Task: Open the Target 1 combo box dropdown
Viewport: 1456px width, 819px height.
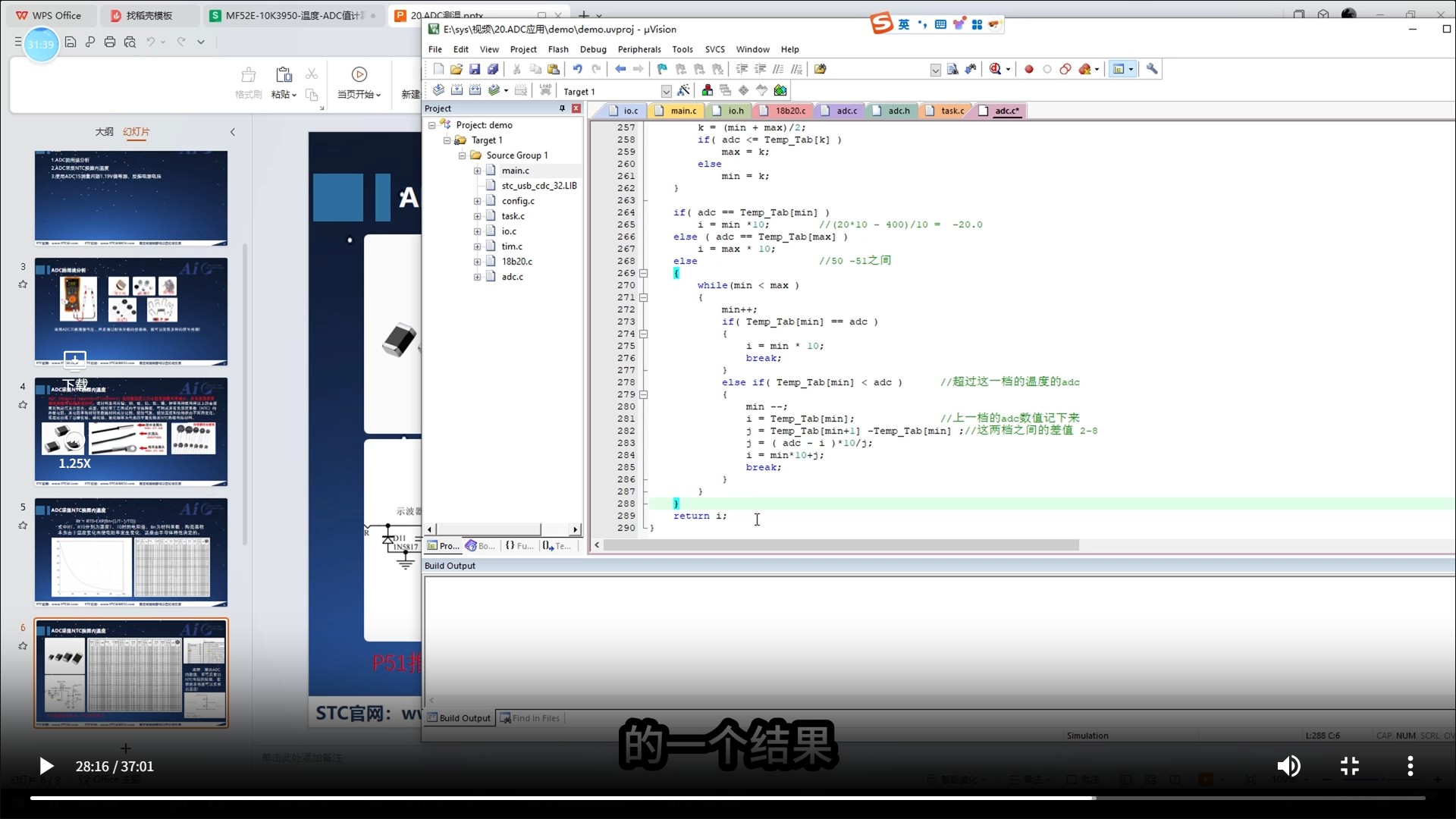Action: coord(666,91)
